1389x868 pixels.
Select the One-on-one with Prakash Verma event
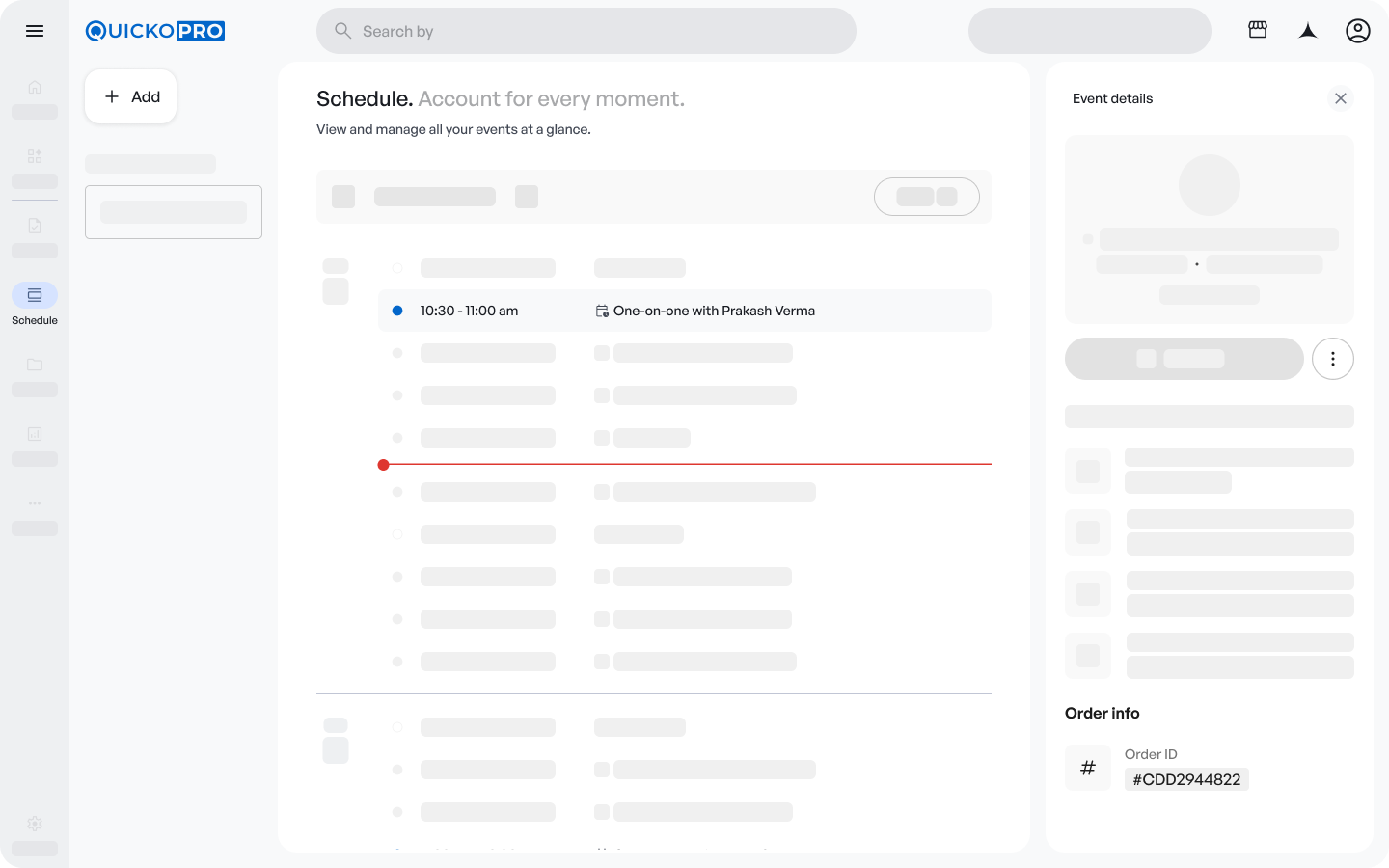[714, 311]
